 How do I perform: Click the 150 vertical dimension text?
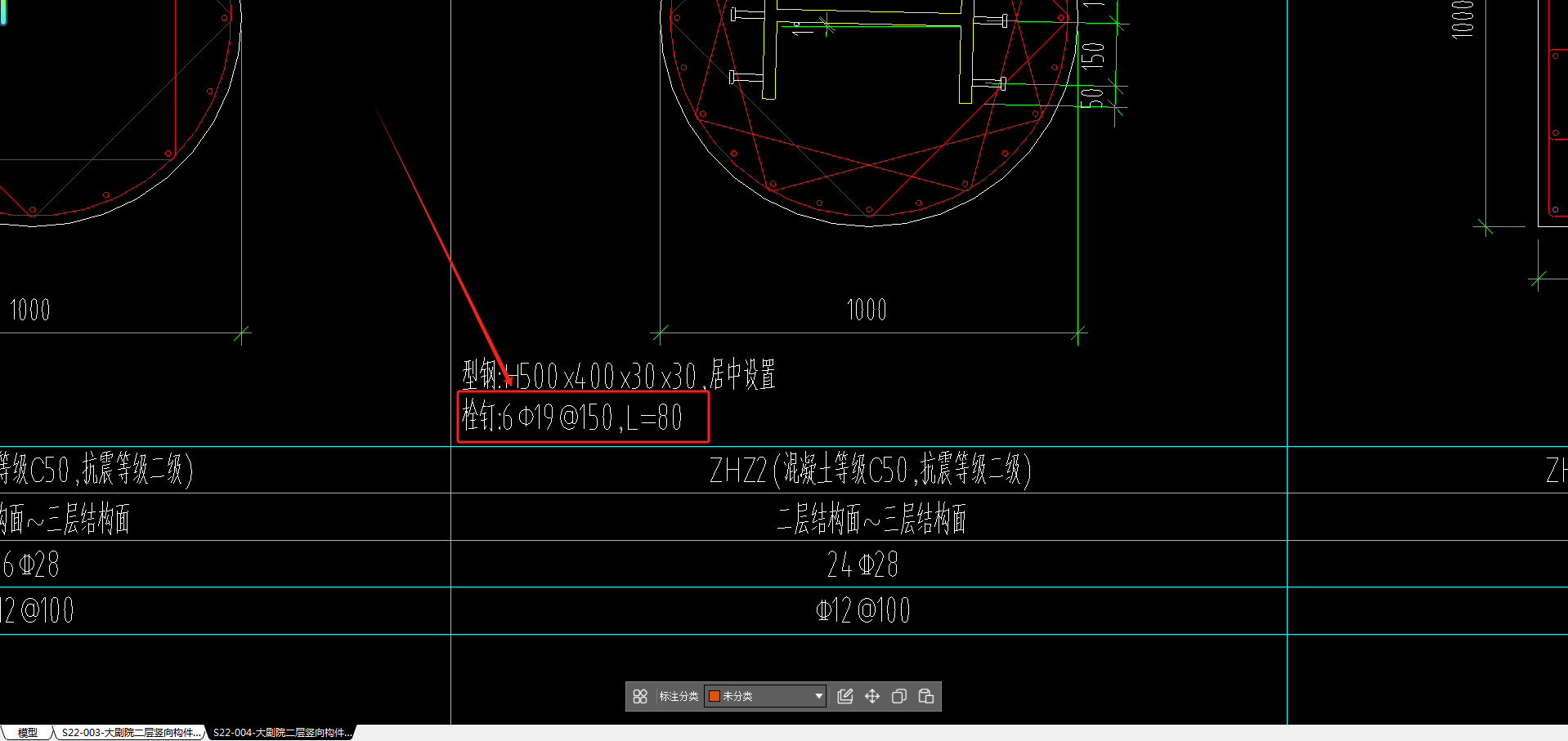1093,56
